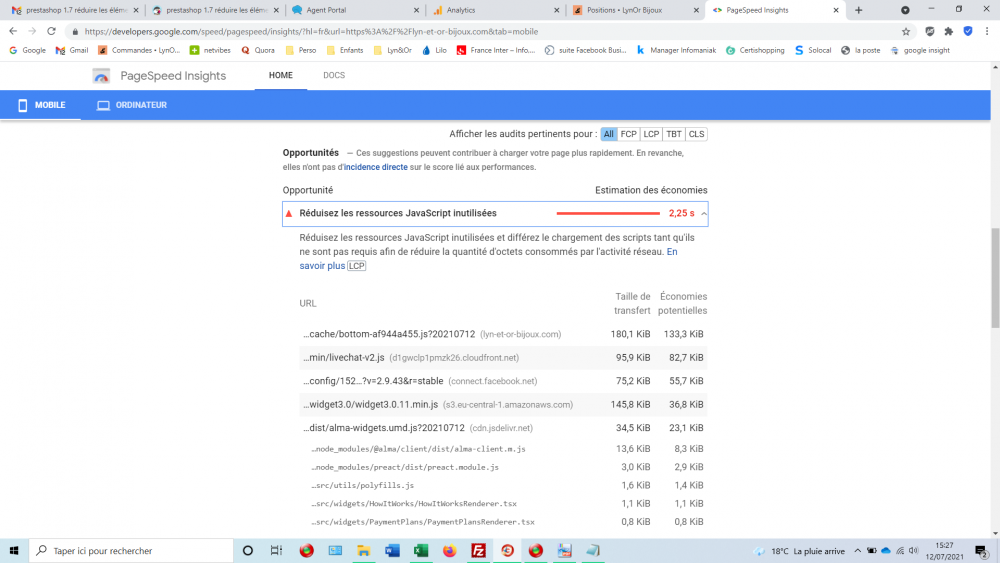Open the Solocal bookmark
The image size is (1000, 563).
pyautogui.click(x=813, y=50)
